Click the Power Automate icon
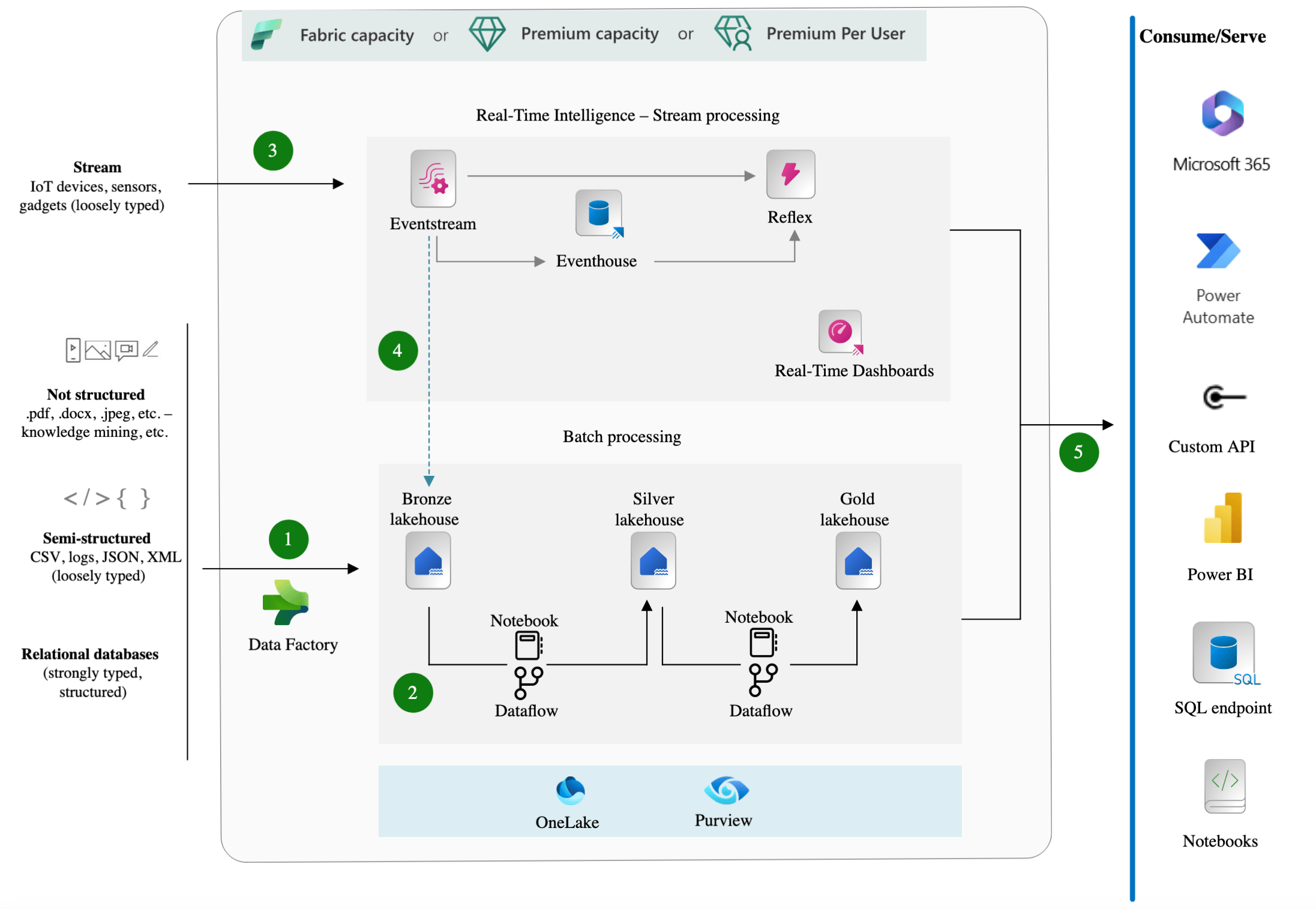 (x=1218, y=251)
